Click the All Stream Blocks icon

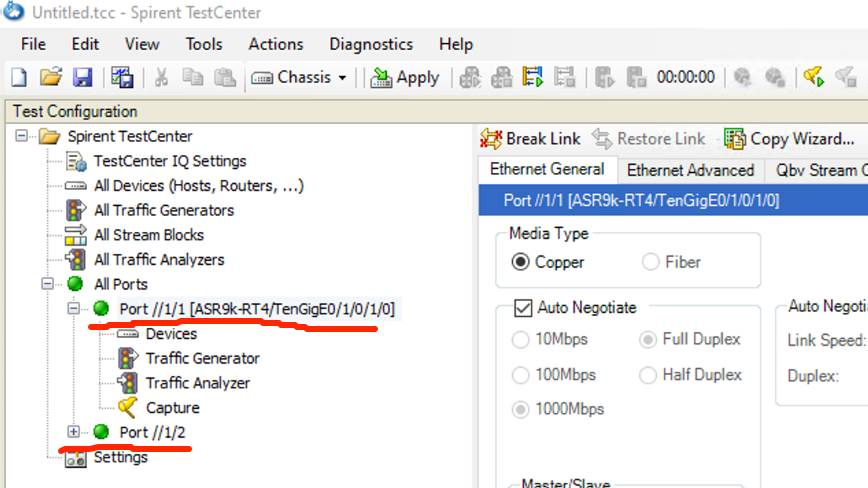76,235
